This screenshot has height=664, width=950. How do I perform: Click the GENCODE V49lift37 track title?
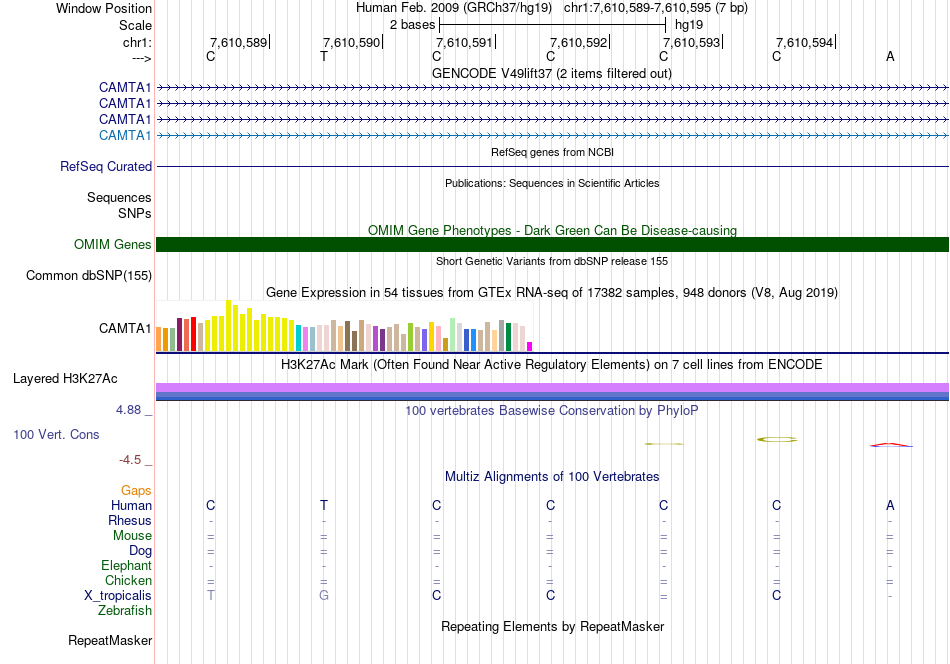[x=551, y=73]
